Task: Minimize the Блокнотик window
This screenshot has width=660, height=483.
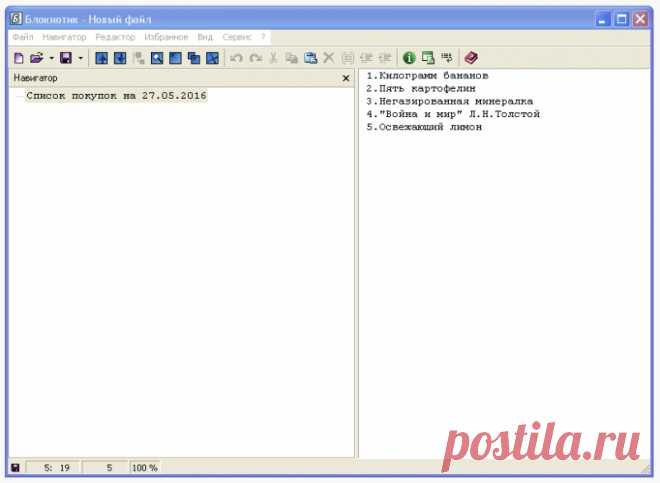Action: pos(602,19)
